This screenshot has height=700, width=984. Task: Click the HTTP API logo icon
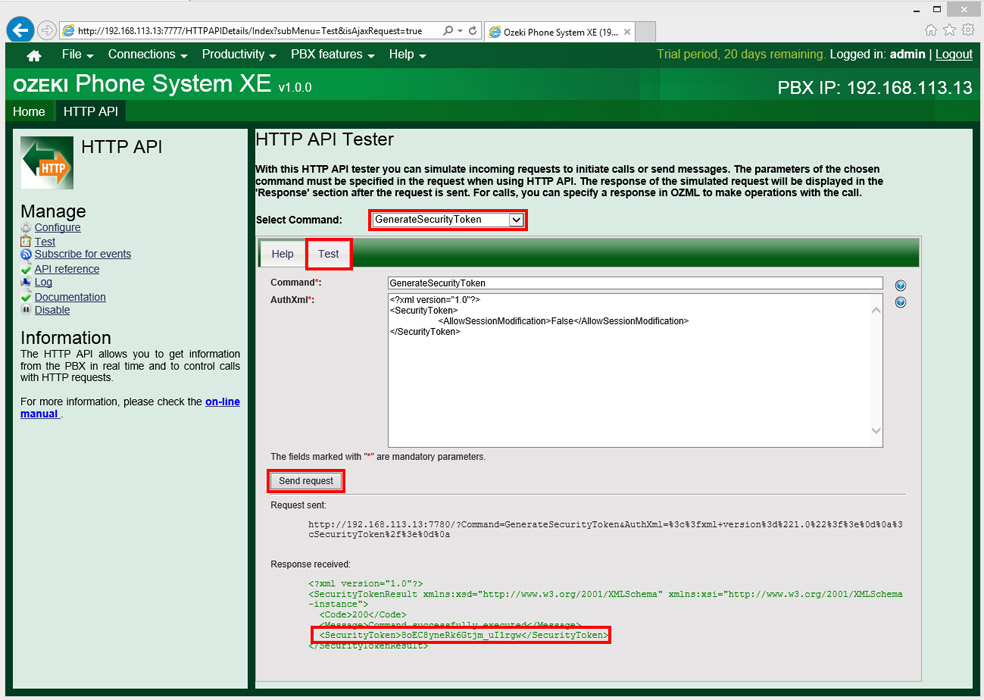[47, 163]
